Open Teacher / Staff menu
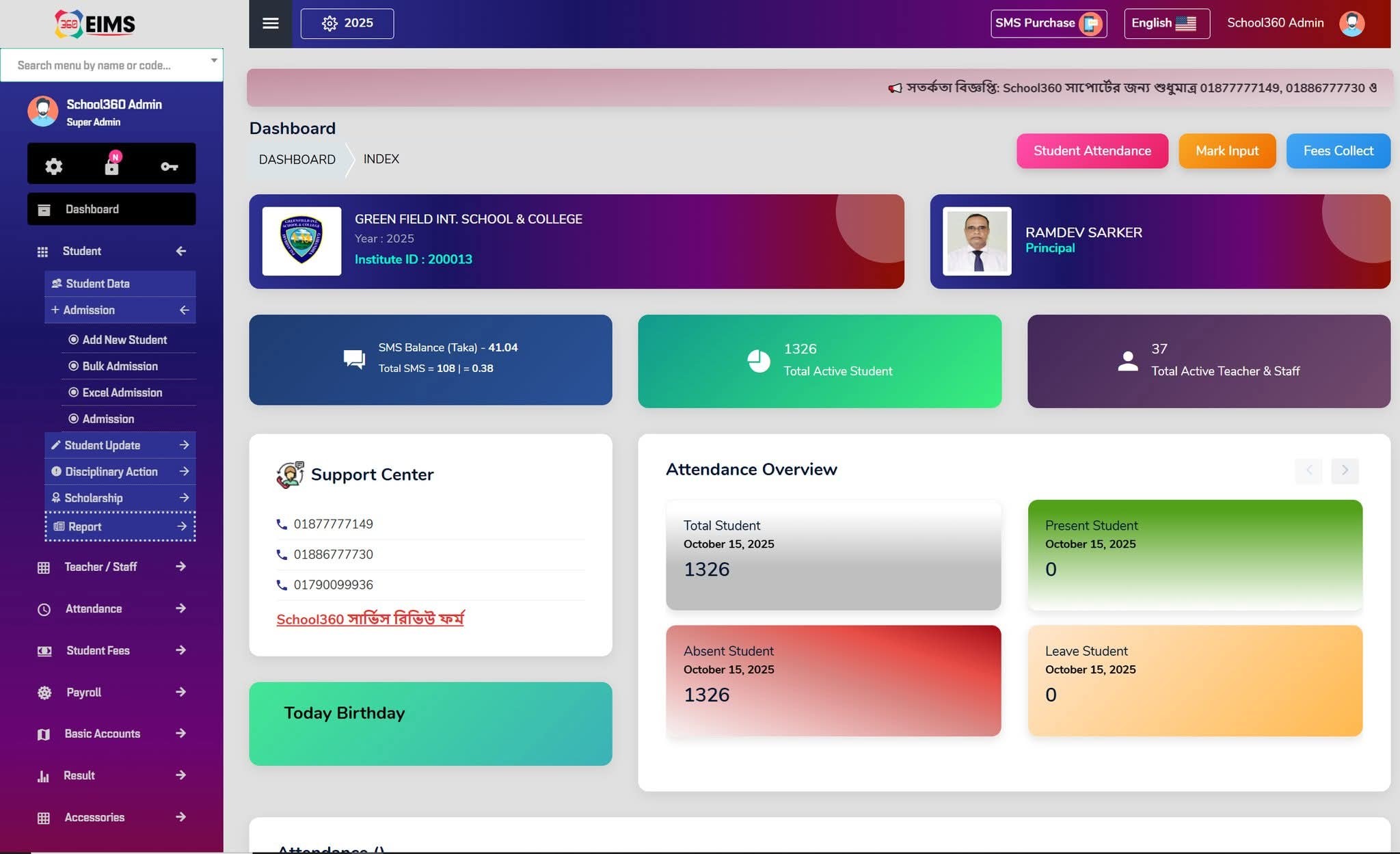 [x=111, y=567]
